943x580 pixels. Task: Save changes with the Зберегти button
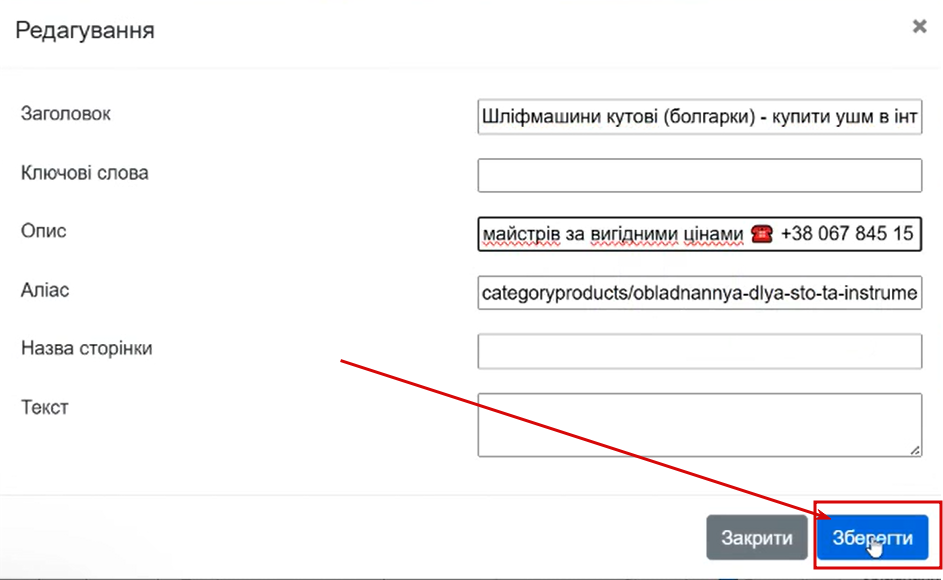[872, 537]
